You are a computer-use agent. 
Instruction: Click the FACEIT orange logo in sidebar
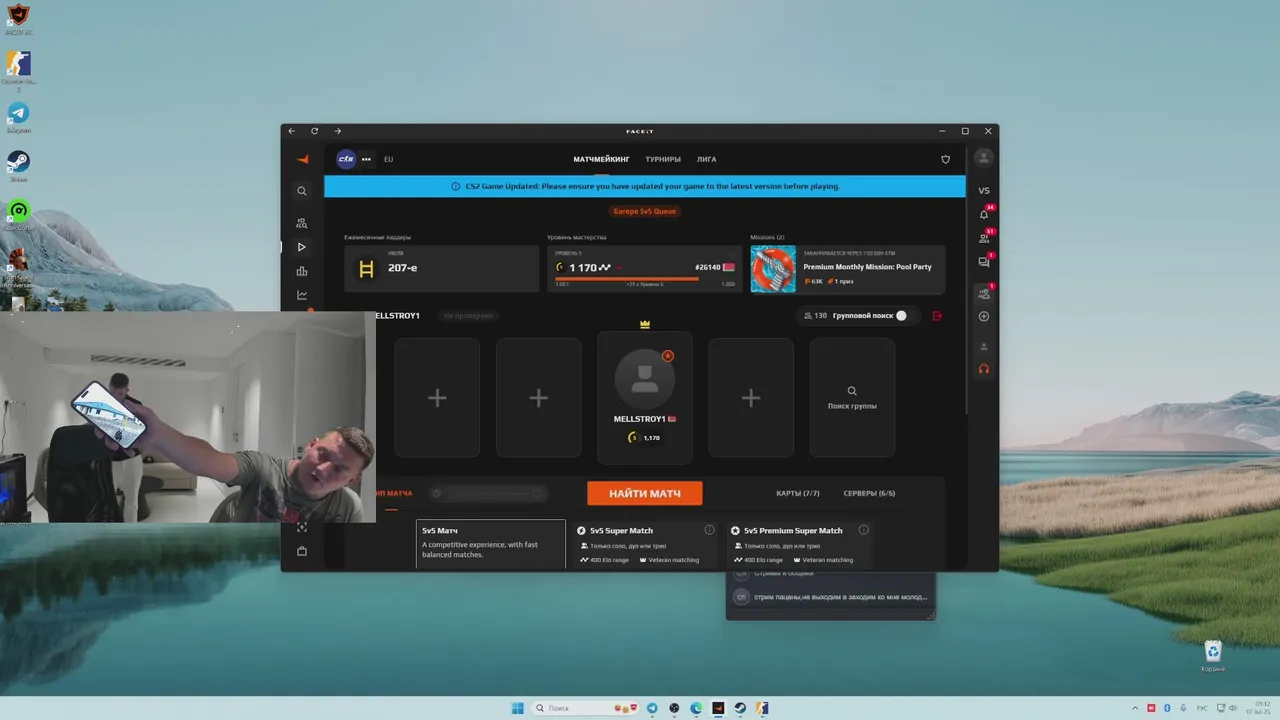coord(302,159)
